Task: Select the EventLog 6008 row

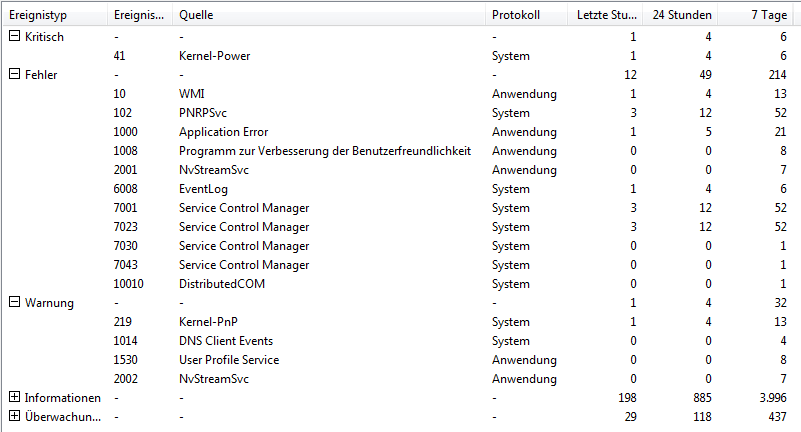Action: (203, 188)
